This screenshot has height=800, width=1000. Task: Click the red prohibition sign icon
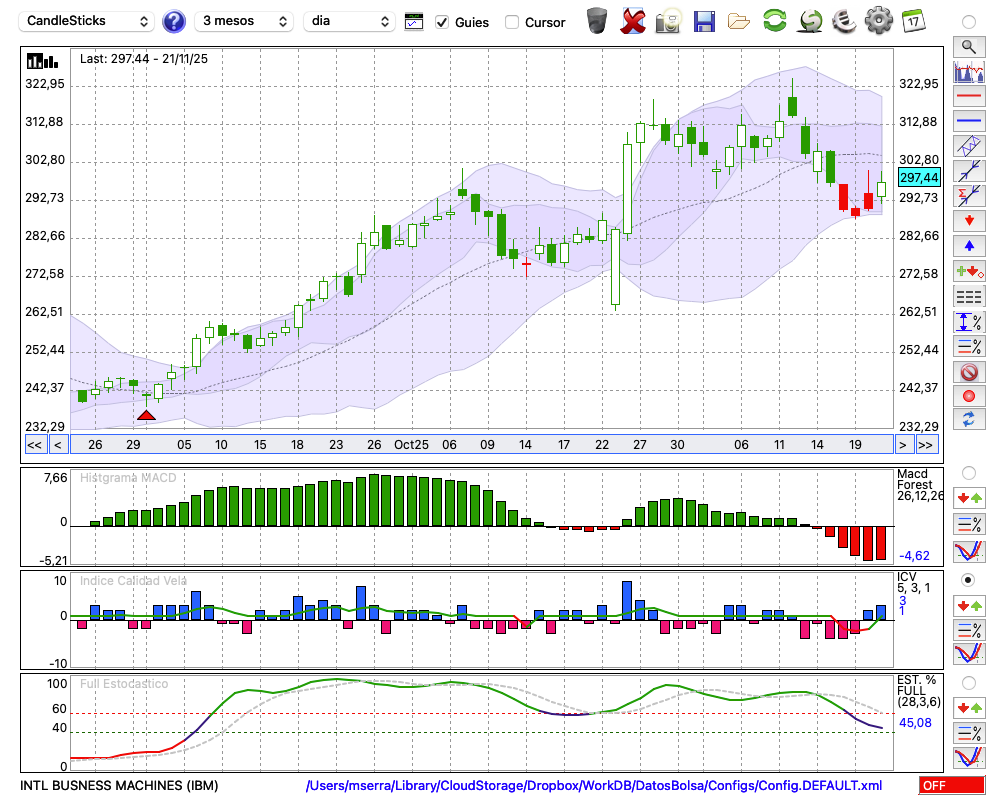coord(968,372)
